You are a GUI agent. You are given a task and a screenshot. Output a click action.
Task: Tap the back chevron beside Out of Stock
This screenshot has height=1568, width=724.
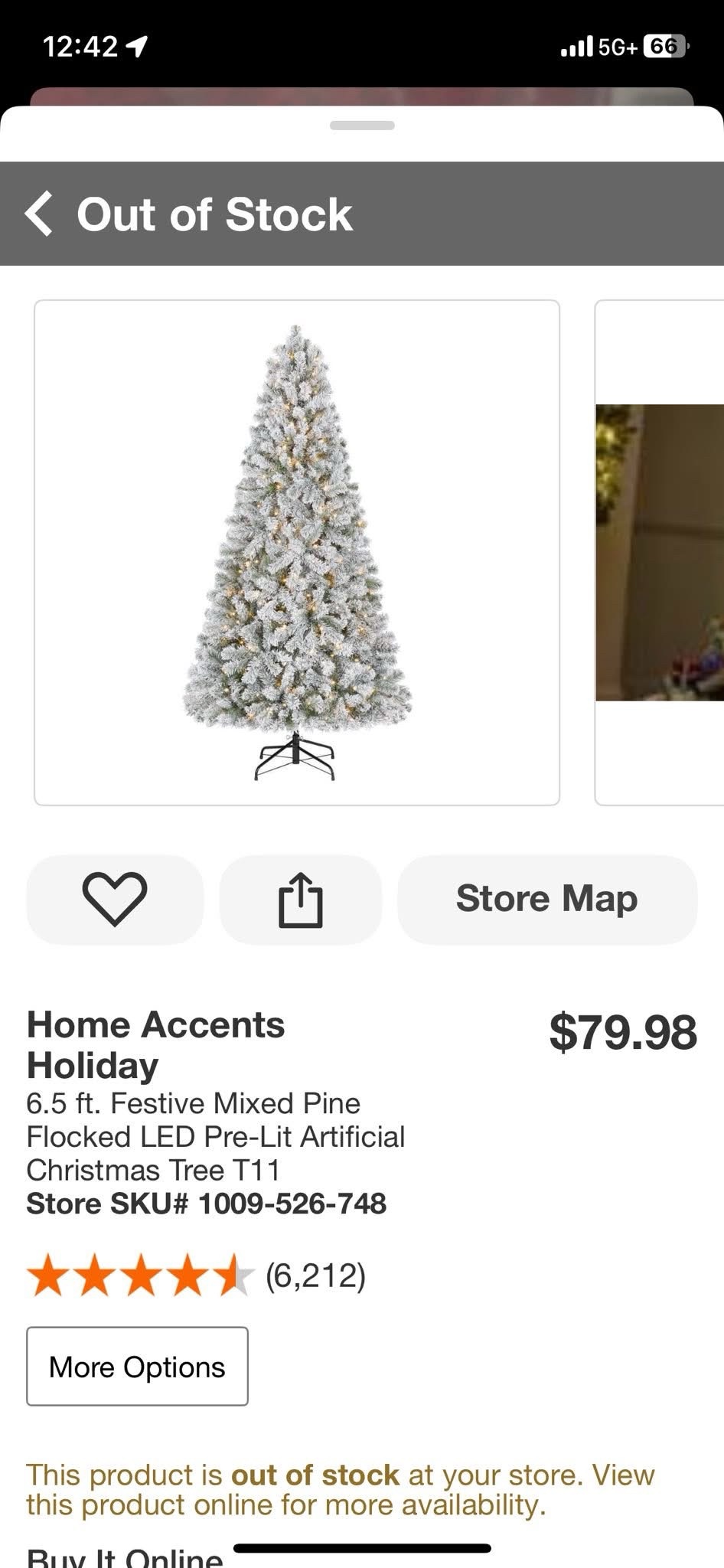40,214
